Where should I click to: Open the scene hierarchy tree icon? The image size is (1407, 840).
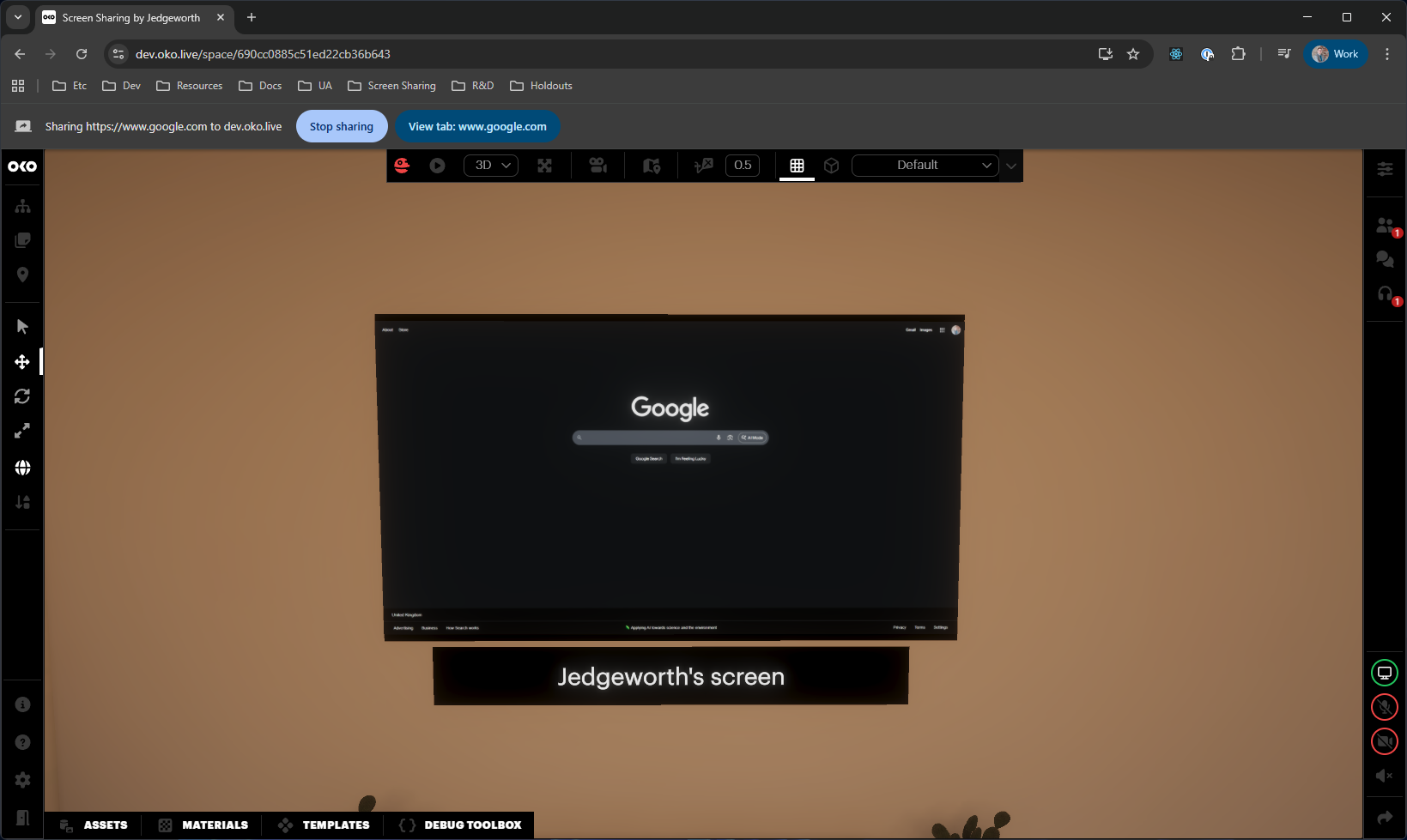(22, 207)
